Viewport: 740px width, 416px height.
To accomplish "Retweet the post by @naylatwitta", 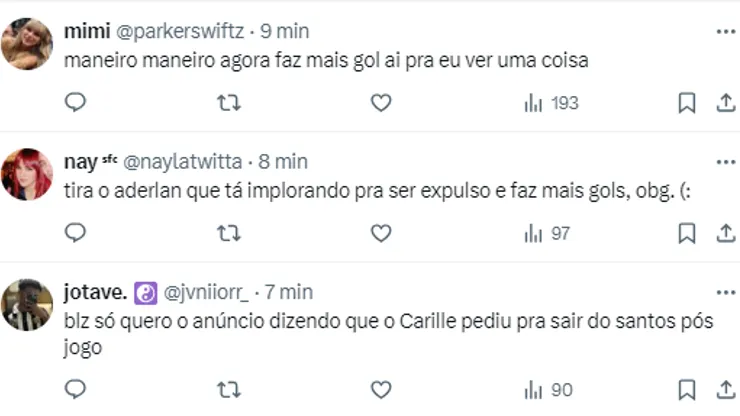I will 229,233.
